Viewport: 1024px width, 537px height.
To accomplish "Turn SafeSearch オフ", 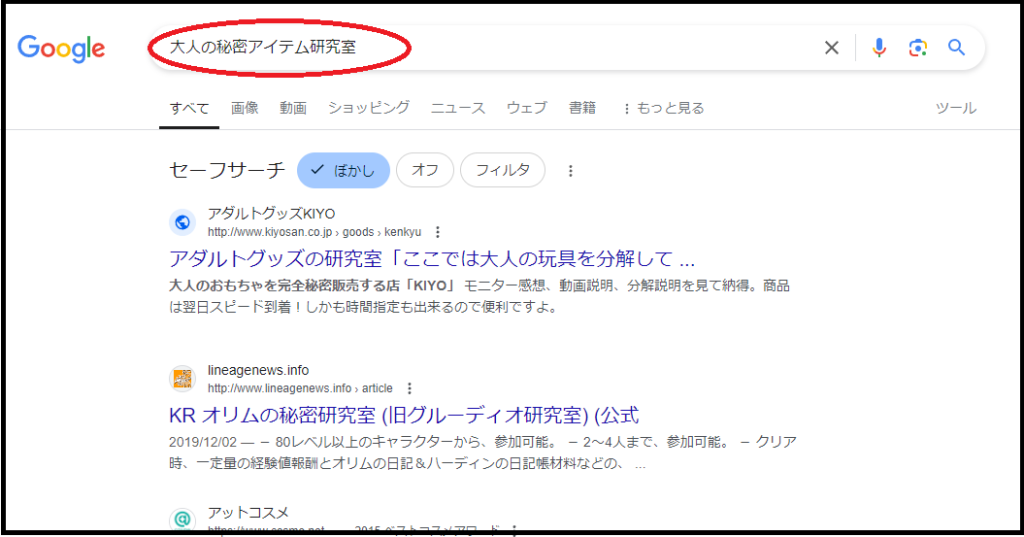I will pyautogui.click(x=425, y=170).
